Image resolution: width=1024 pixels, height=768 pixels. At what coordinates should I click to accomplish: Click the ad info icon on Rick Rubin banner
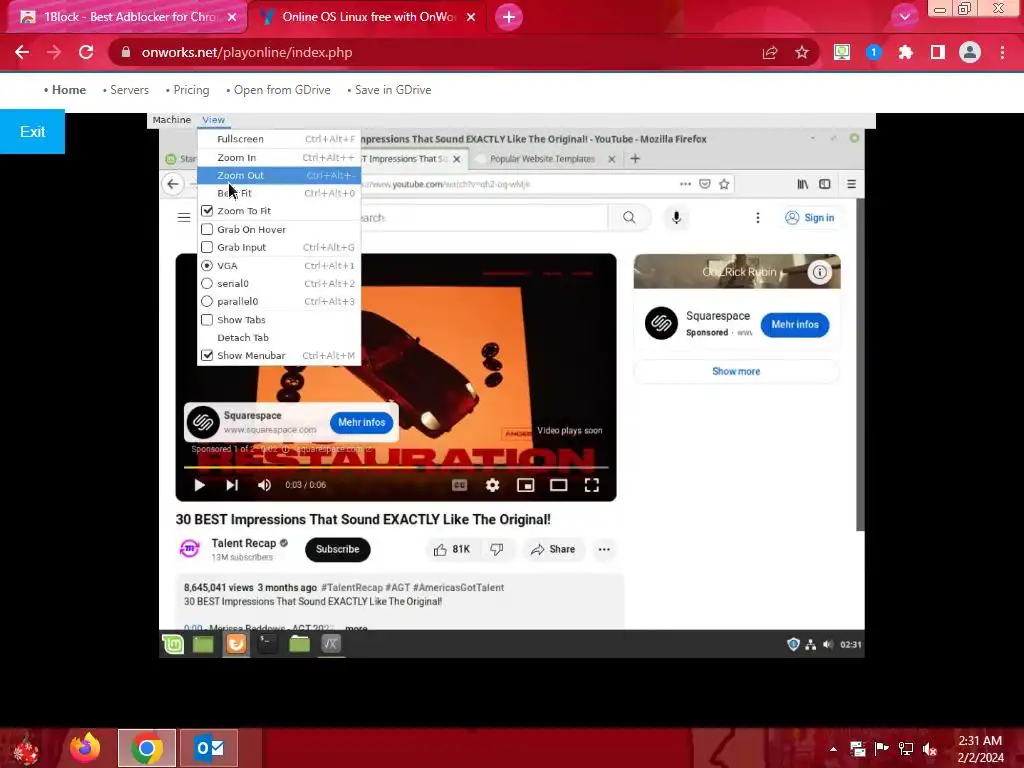pyautogui.click(x=820, y=271)
